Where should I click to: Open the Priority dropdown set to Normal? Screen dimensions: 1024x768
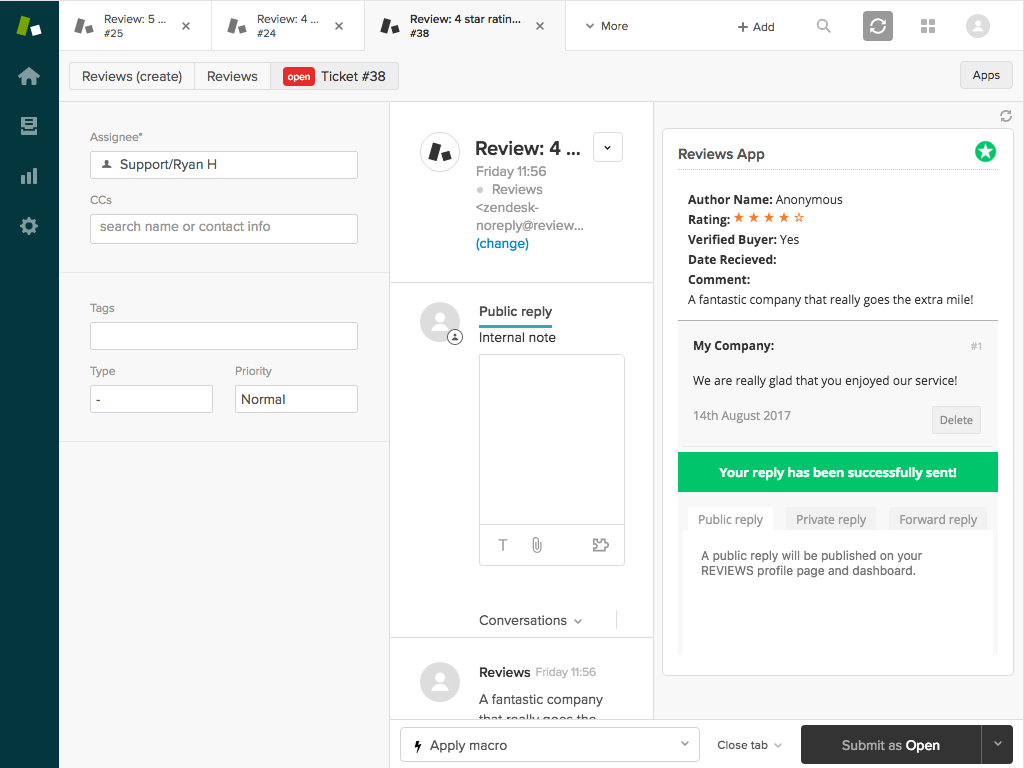296,398
